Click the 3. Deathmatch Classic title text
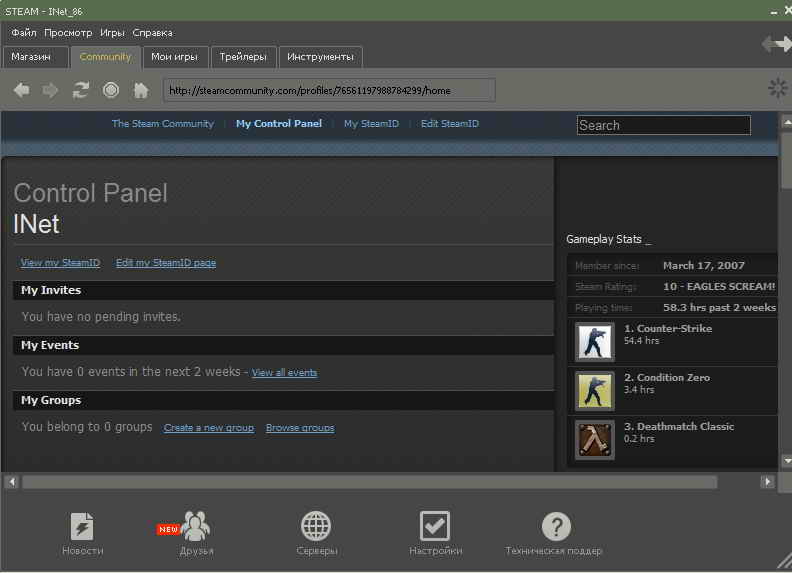Viewport: 792px width, 573px height. (x=679, y=426)
